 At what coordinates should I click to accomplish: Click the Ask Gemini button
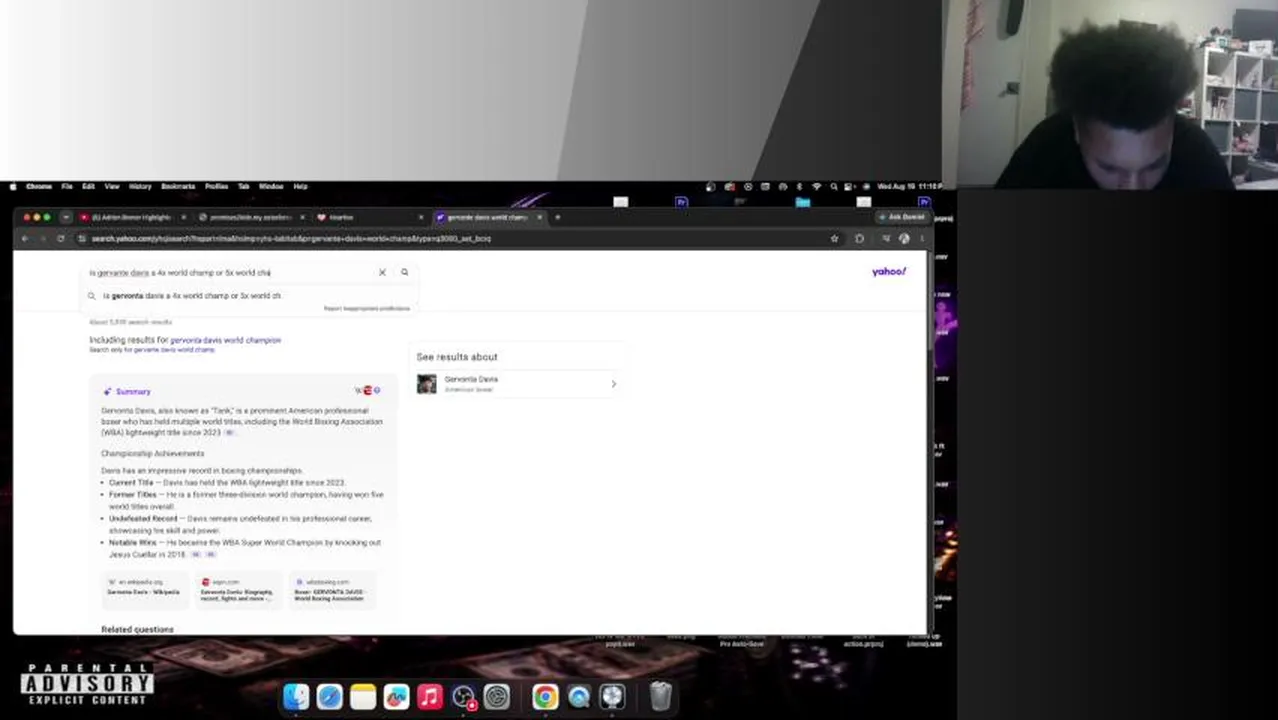(902, 217)
